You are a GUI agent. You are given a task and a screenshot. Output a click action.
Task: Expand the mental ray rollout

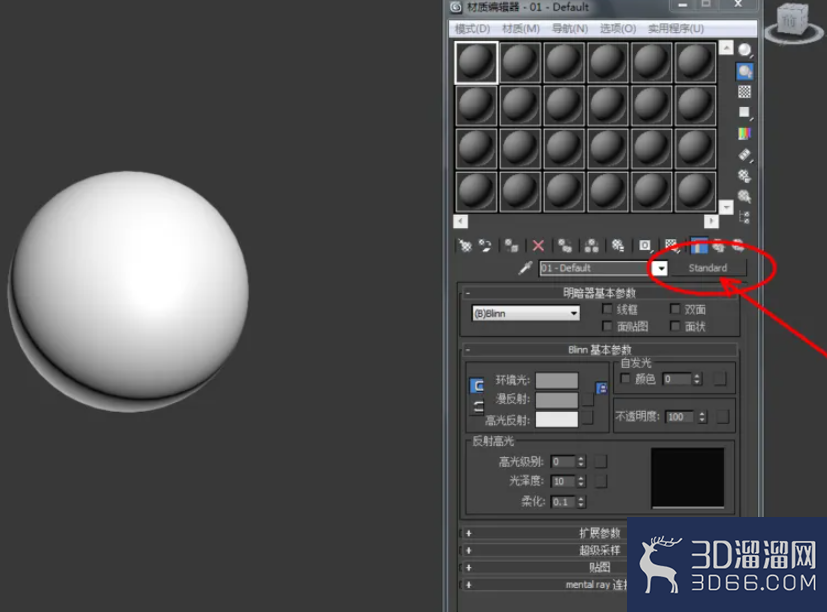point(545,585)
